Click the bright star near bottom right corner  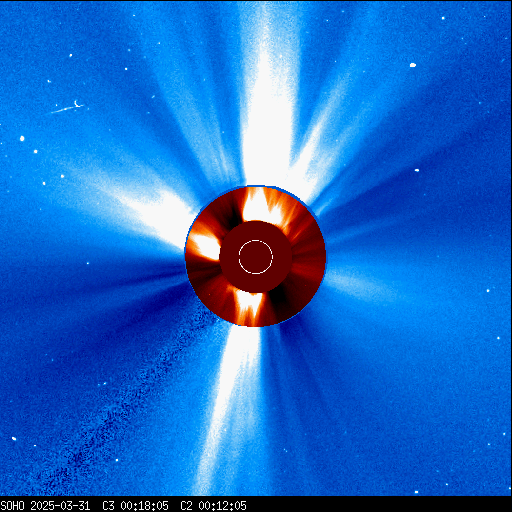coord(416,492)
